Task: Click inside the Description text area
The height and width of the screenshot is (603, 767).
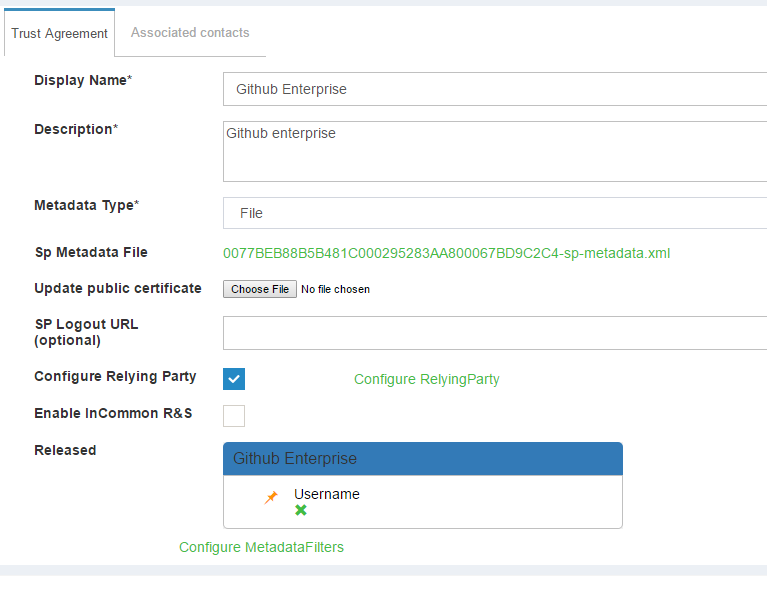Action: pyautogui.click(x=495, y=152)
